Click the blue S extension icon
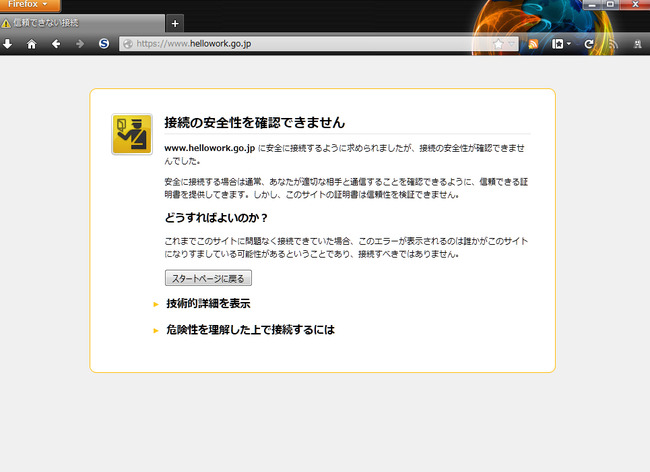The image size is (650, 472). click(x=104, y=44)
